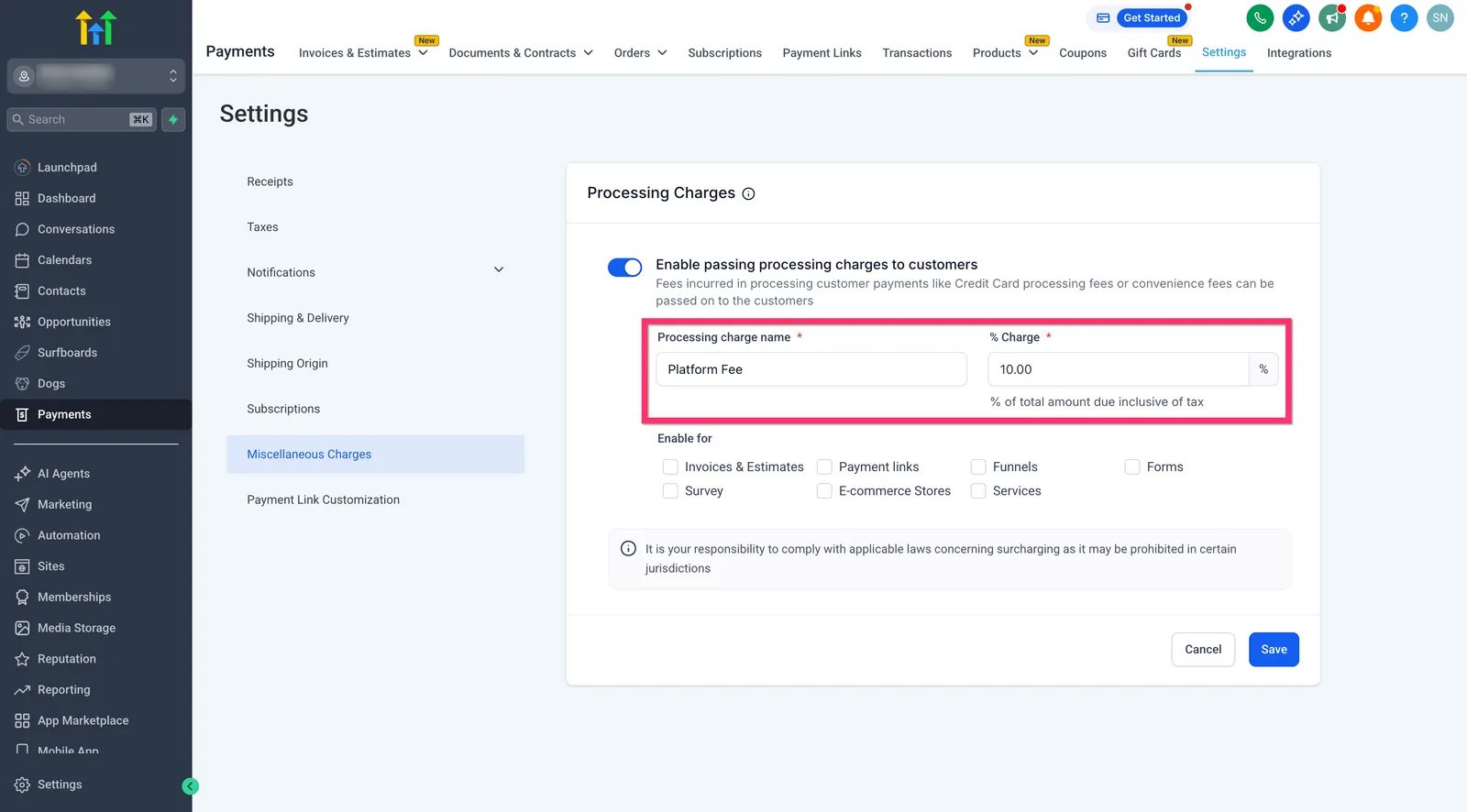Select Miscellaneous Charges in settings list
This screenshot has width=1467, height=812.
tap(375, 455)
